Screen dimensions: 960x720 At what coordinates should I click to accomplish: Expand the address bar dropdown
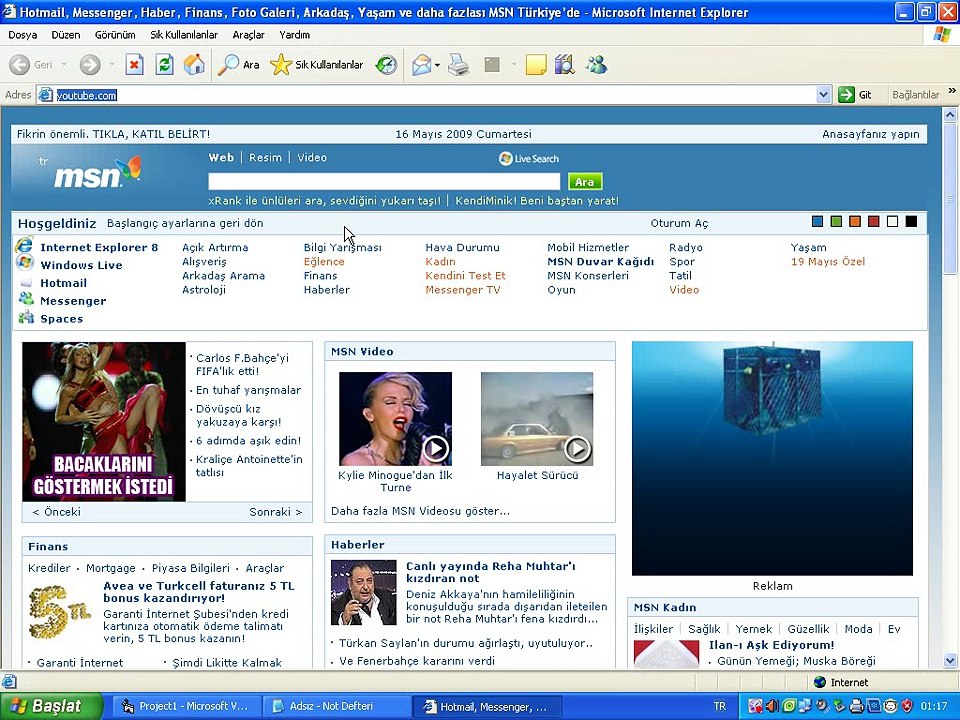[823, 95]
